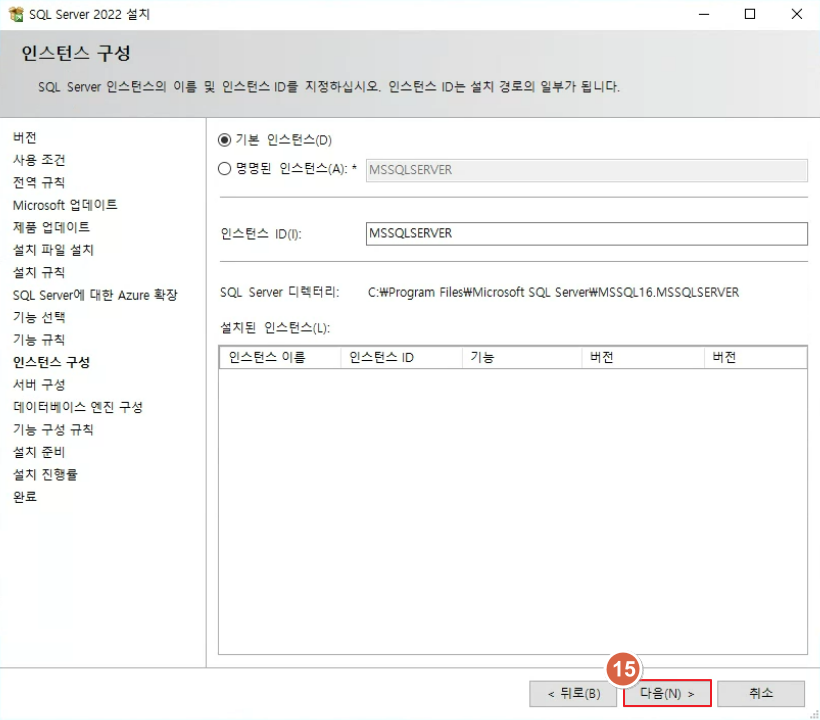Click the 완료 step
Screen dimensions: 820x720
click(x=25, y=497)
